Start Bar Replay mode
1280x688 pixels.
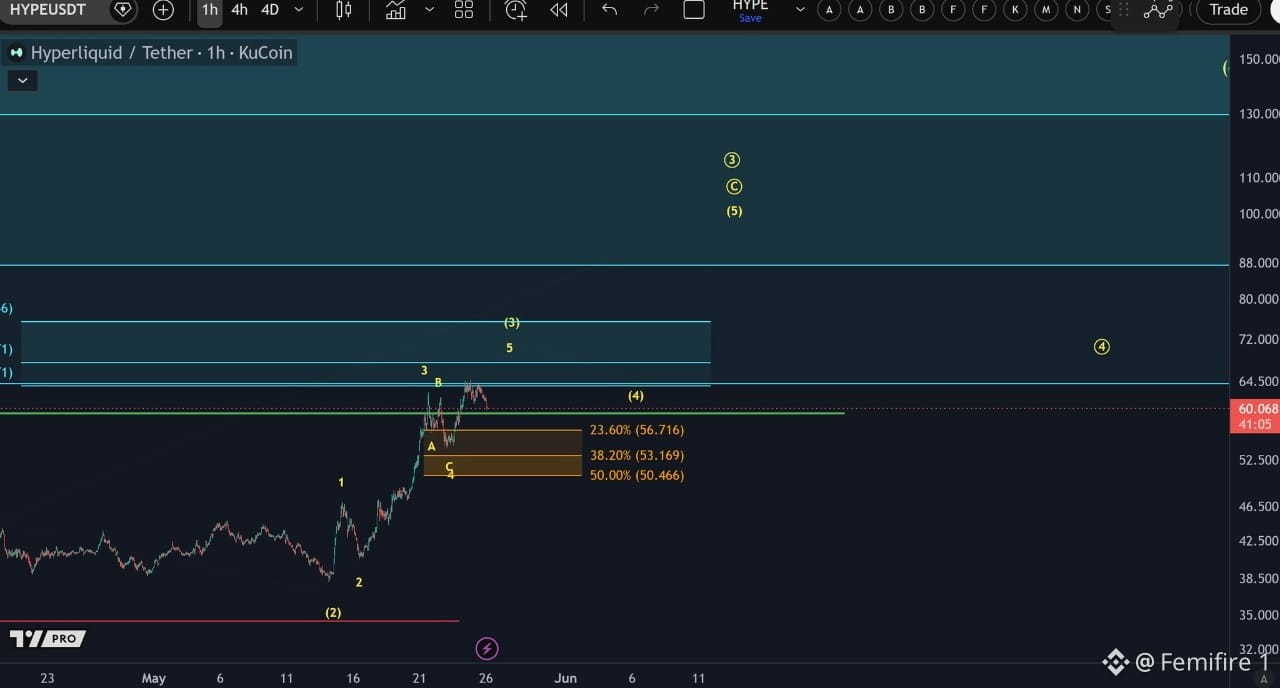[x=559, y=10]
